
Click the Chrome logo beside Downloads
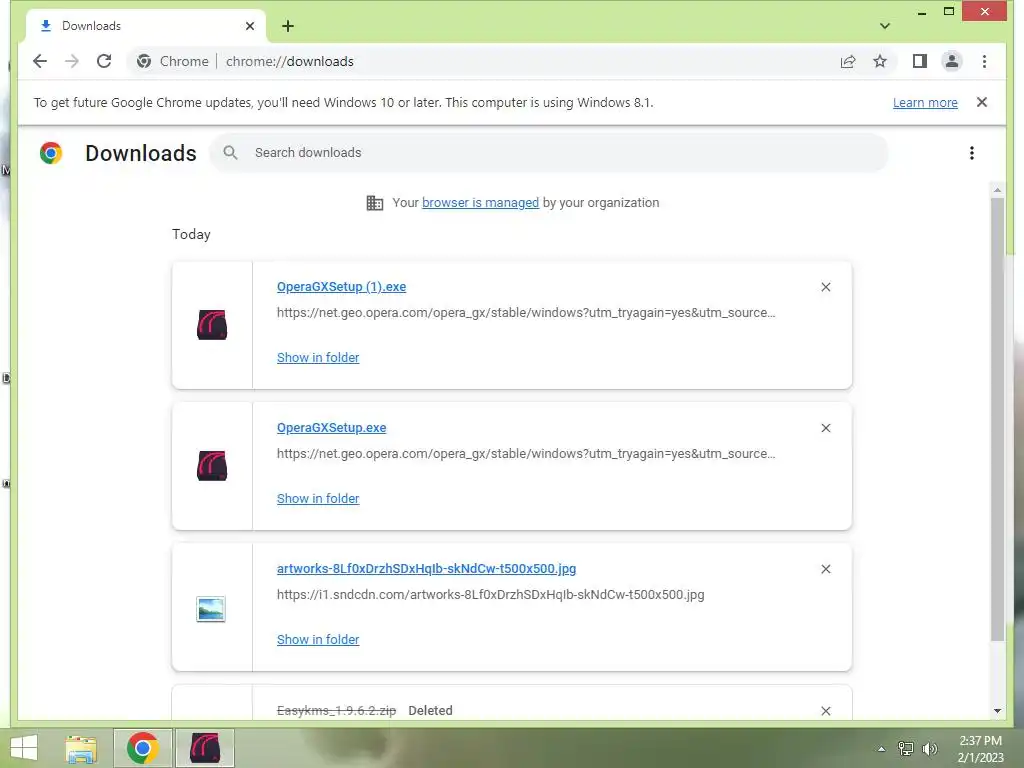point(51,153)
